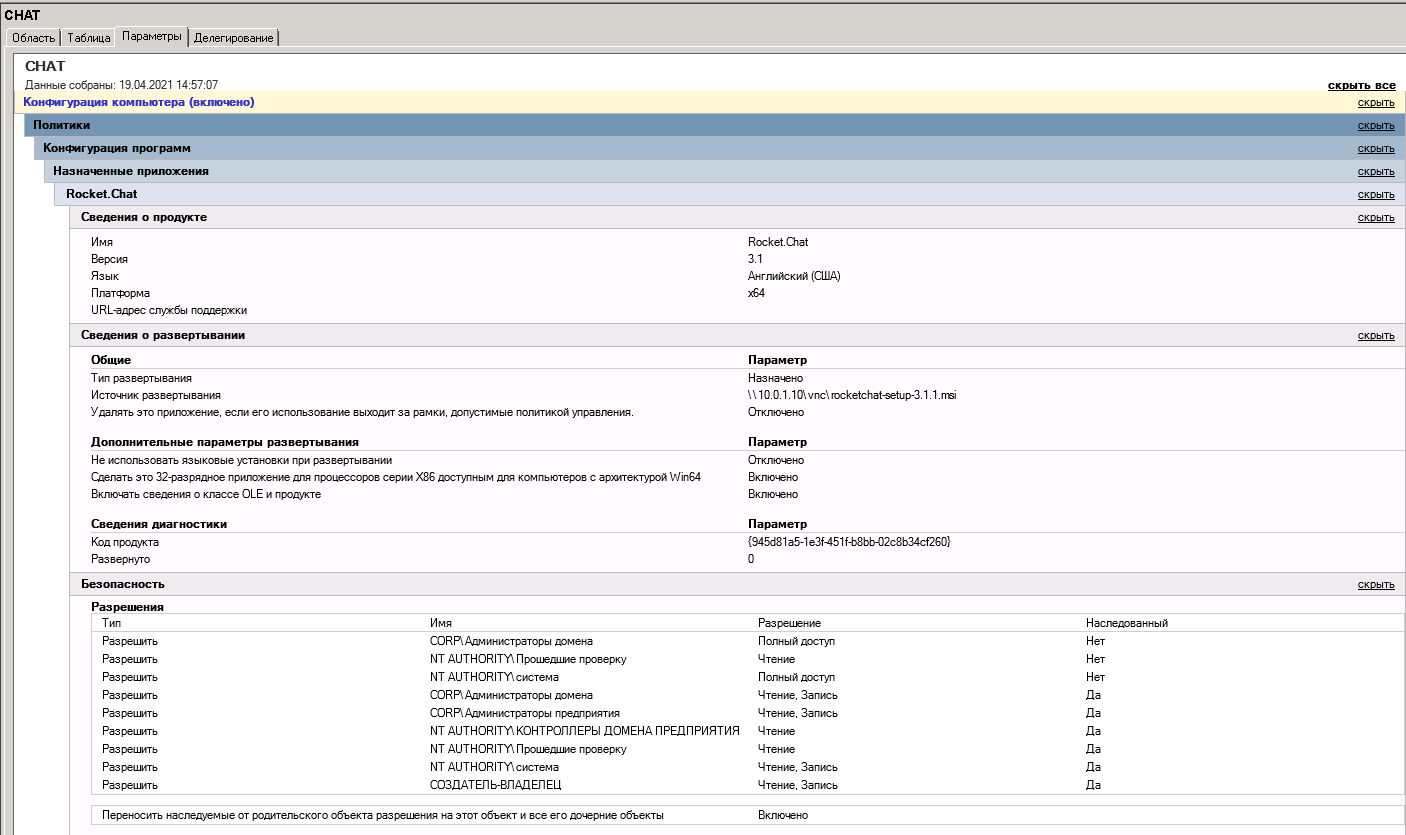Click the Сведения диагностики subsection heading
The height and width of the screenshot is (835, 1406).
point(159,524)
